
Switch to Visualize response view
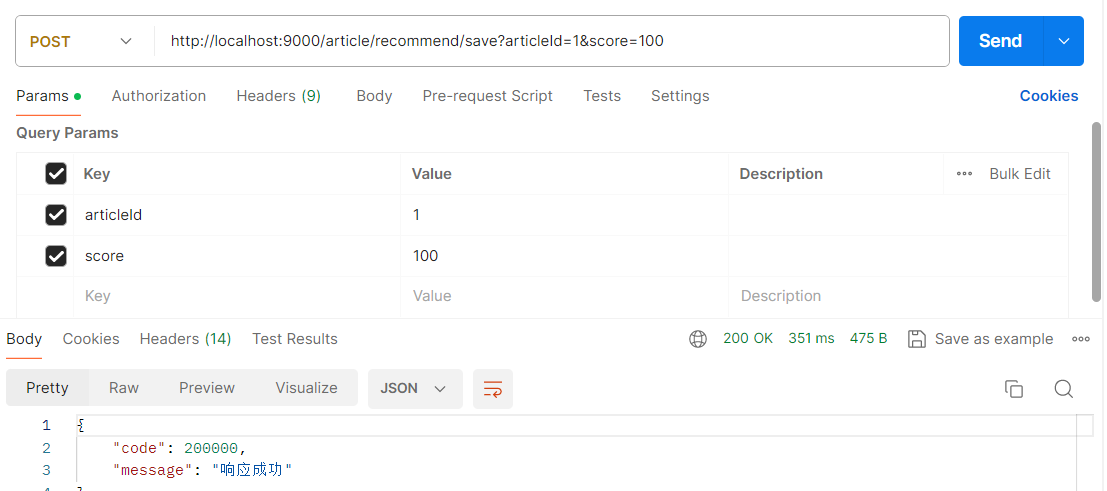(306, 388)
